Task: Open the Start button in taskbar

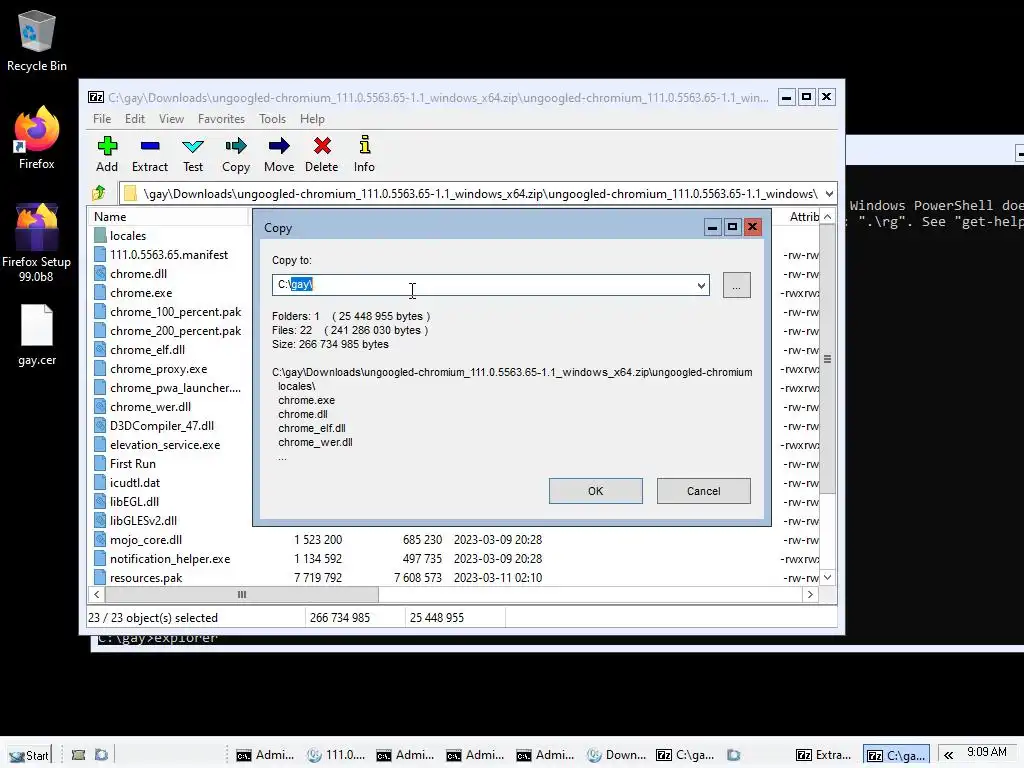Action: [x=29, y=755]
